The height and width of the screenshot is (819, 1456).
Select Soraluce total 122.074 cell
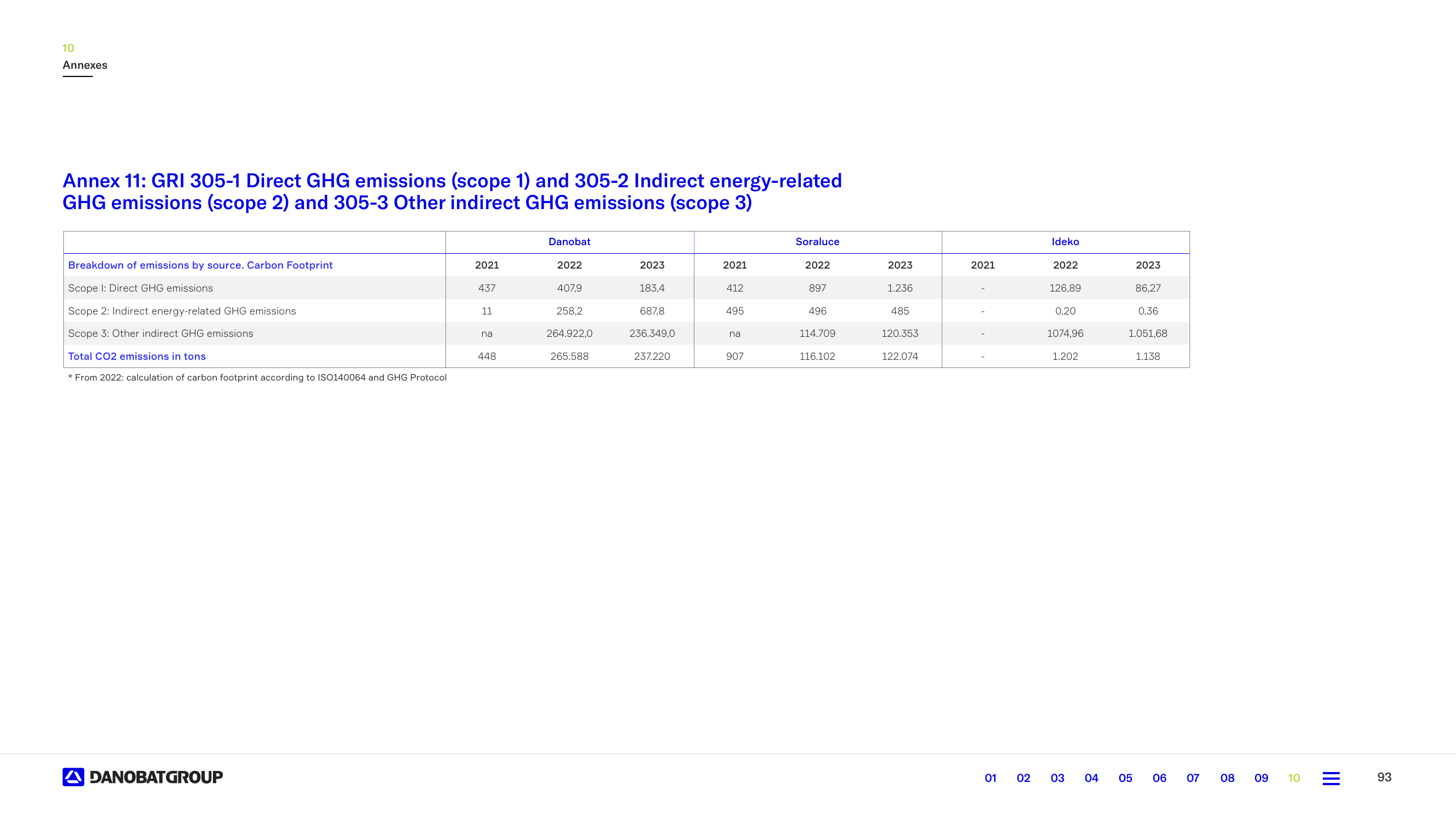pos(900,357)
